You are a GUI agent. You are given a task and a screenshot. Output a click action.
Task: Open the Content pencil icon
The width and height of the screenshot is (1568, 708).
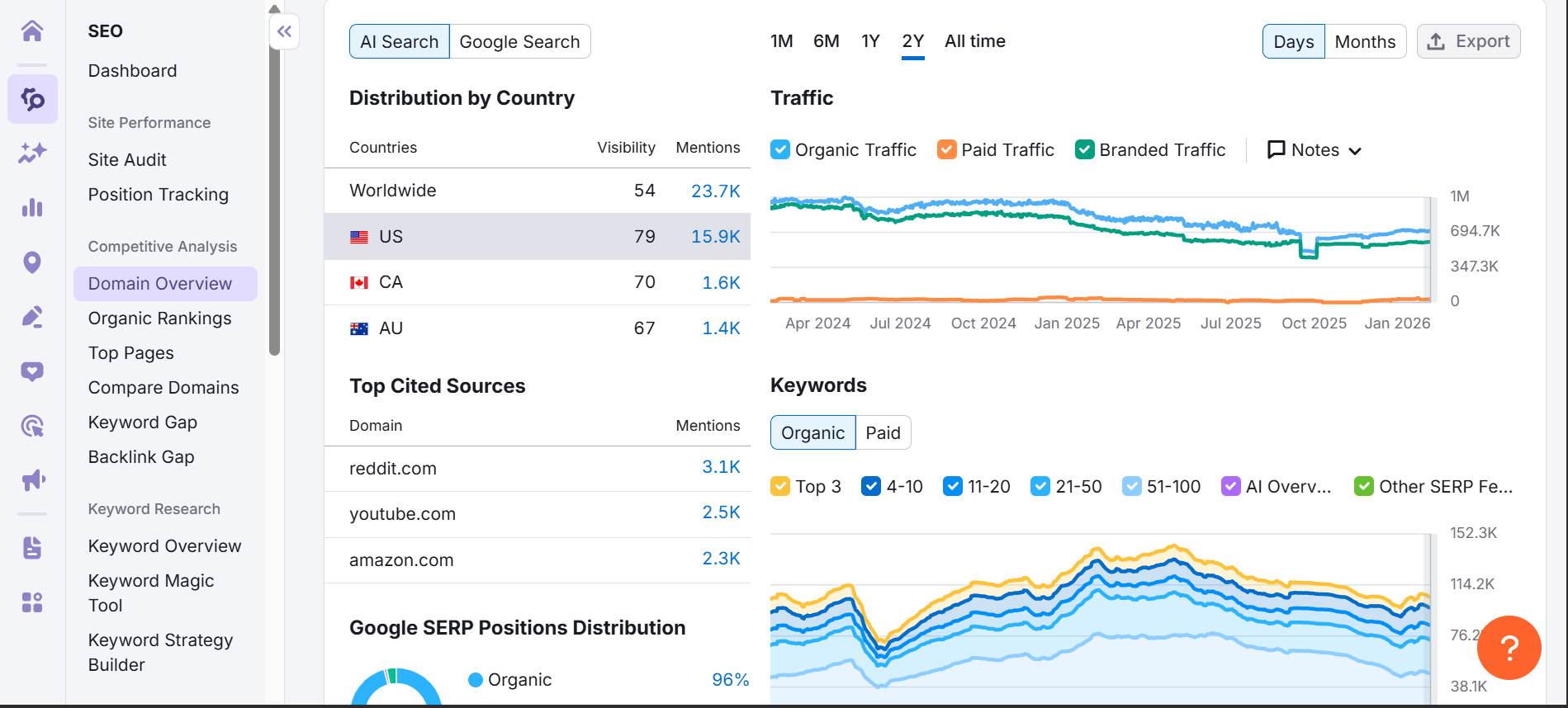coord(32,317)
